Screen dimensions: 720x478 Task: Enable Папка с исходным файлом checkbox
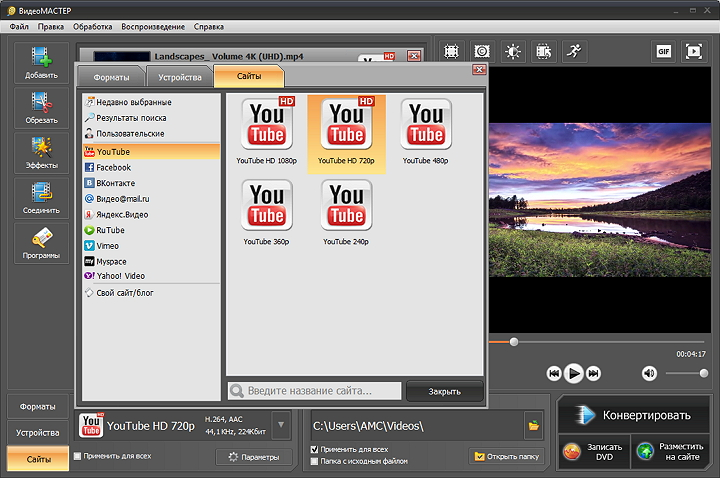click(x=314, y=461)
